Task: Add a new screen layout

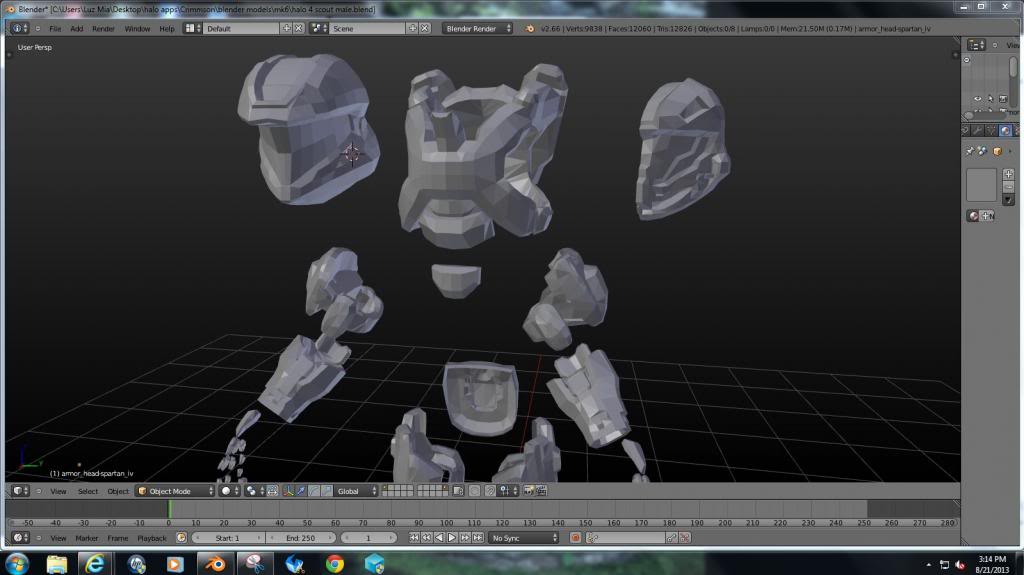Action: 286,28
